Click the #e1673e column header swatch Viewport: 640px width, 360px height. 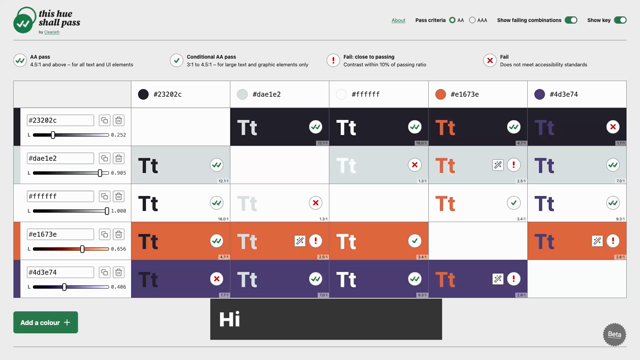(440, 94)
